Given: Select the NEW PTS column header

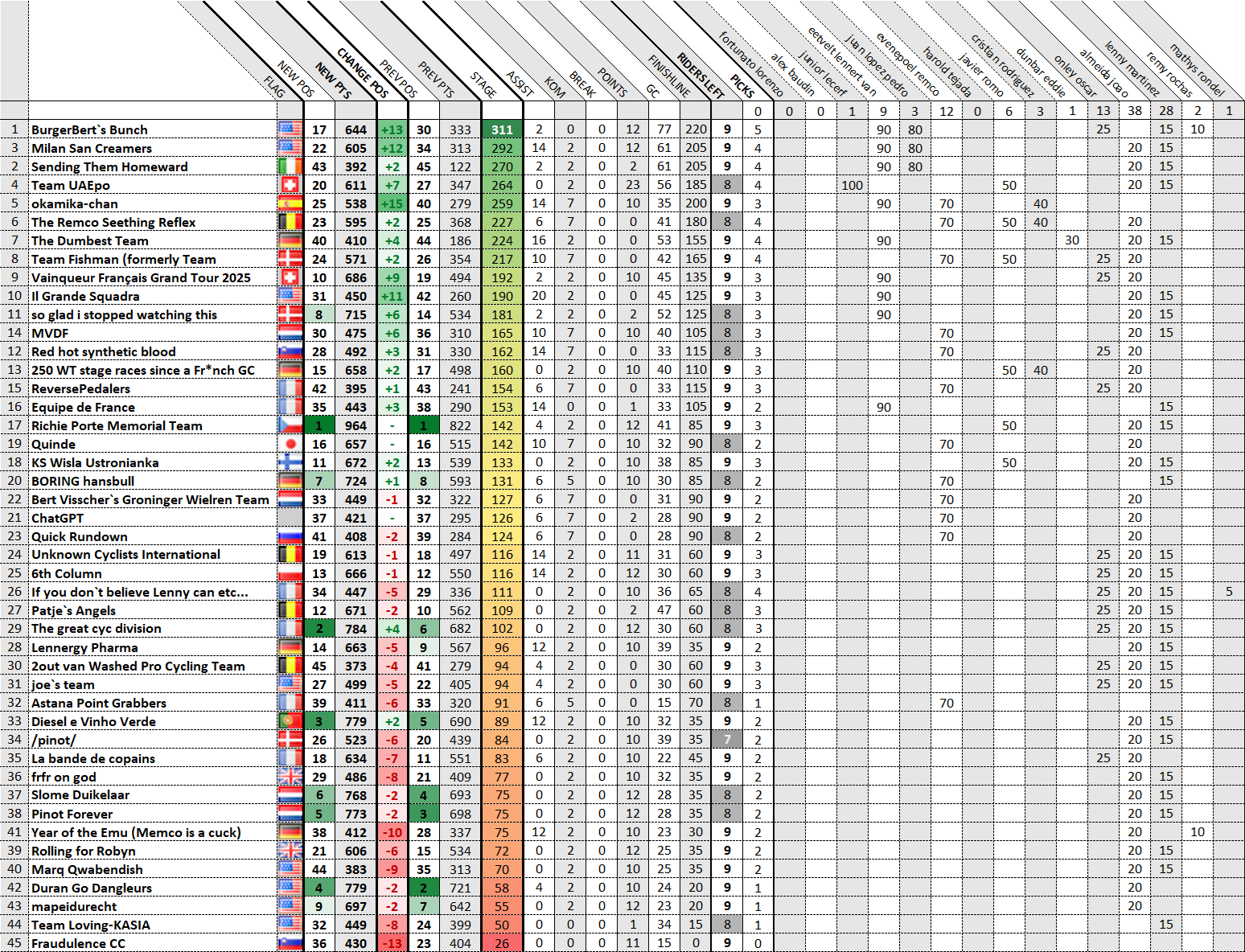Looking at the screenshot, I should (x=333, y=80).
